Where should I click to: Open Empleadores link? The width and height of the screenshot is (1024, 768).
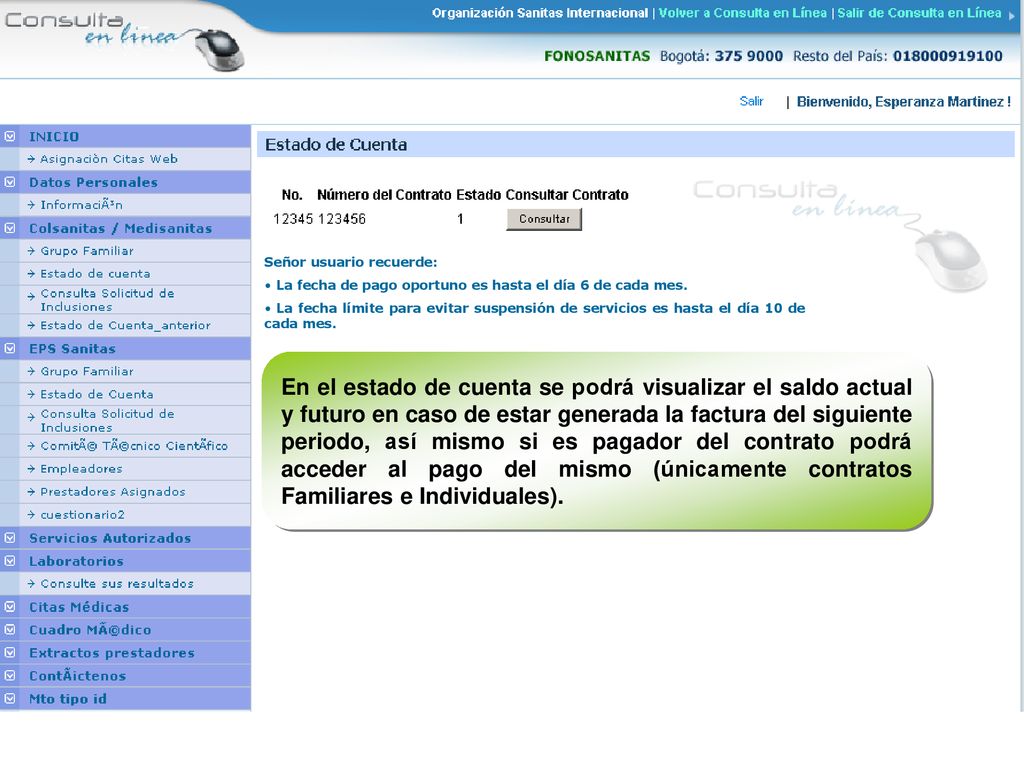coord(82,469)
